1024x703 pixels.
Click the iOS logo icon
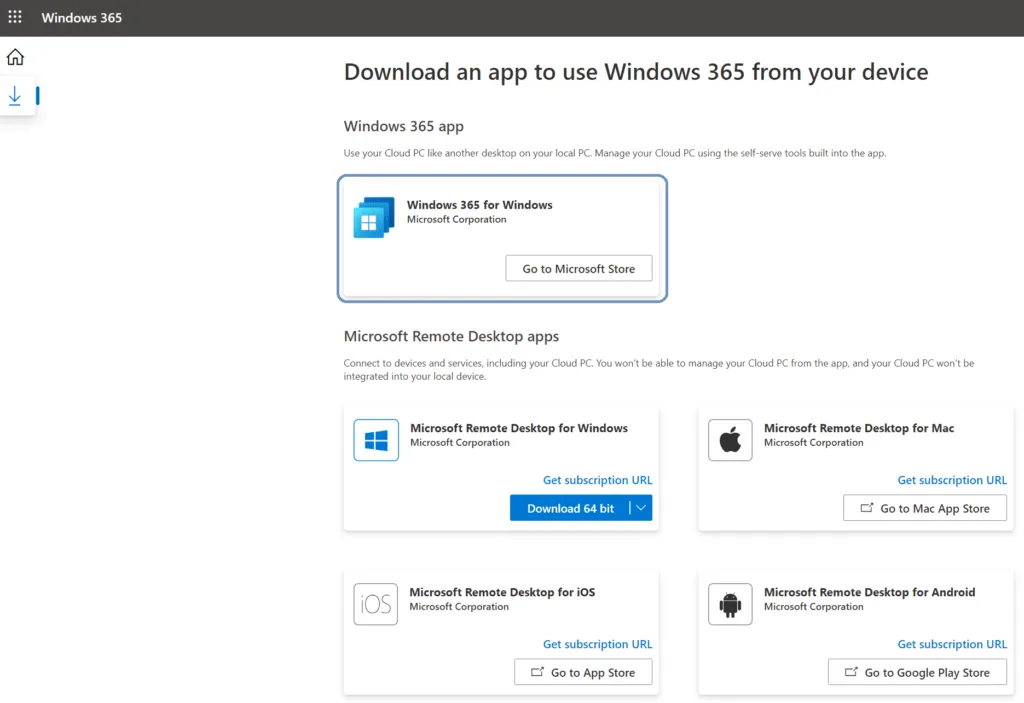[375, 604]
